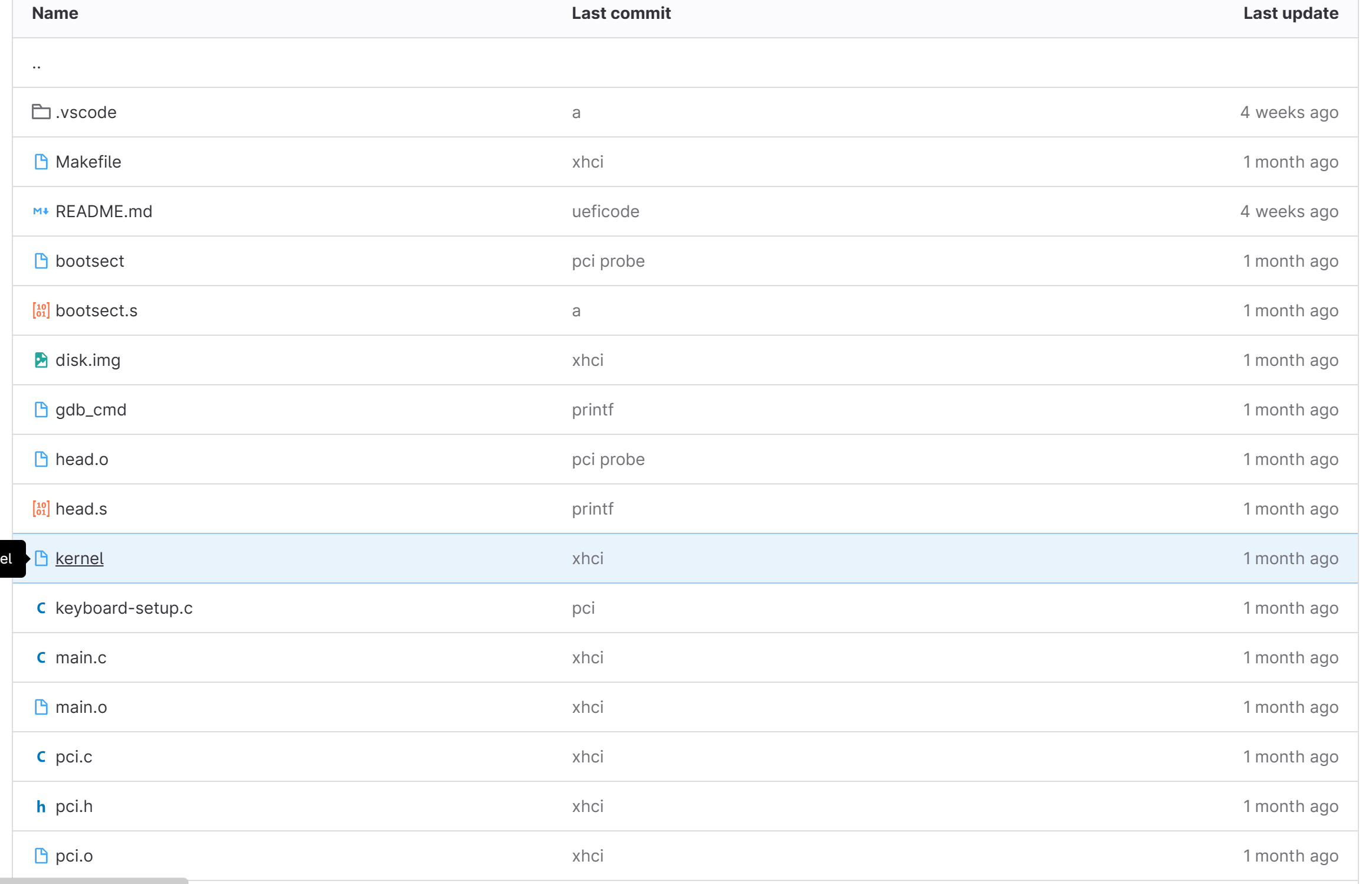Click the main.o file icon
The height and width of the screenshot is (884, 1372).
click(41, 706)
